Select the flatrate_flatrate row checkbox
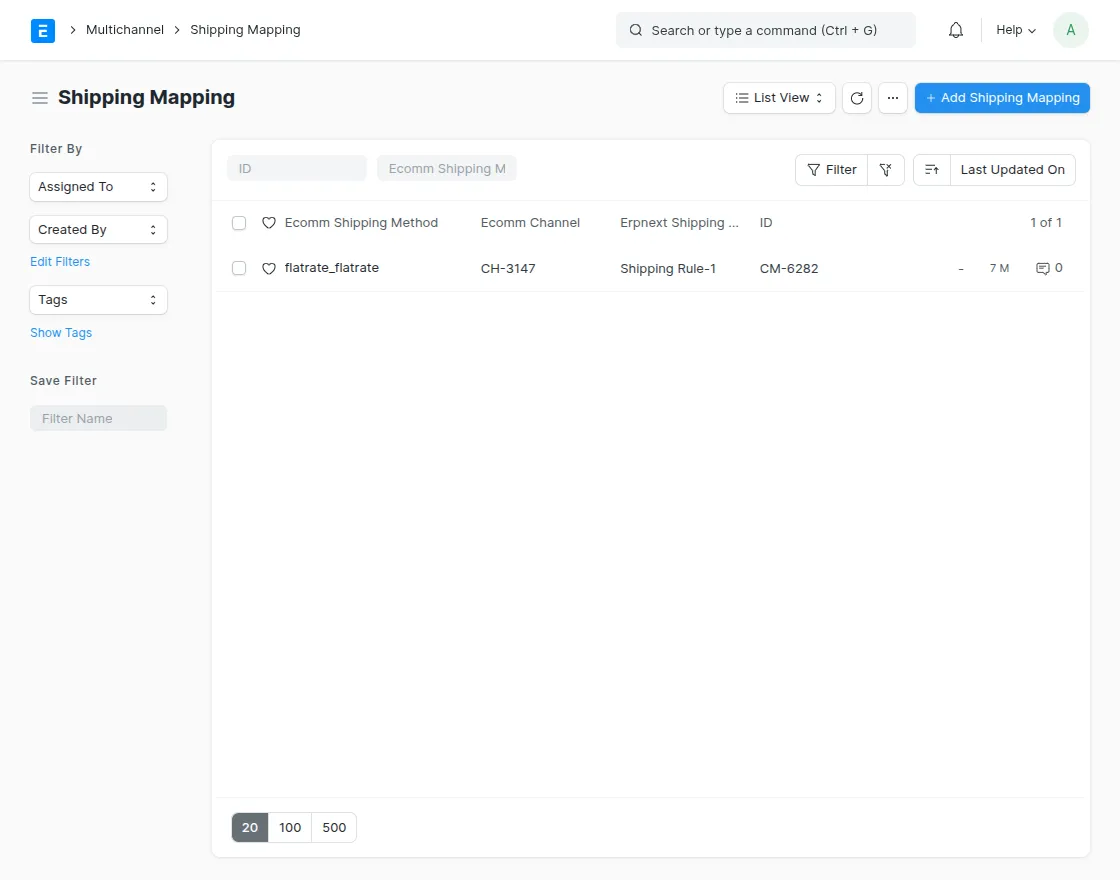This screenshot has height=880, width=1120. (x=238, y=267)
